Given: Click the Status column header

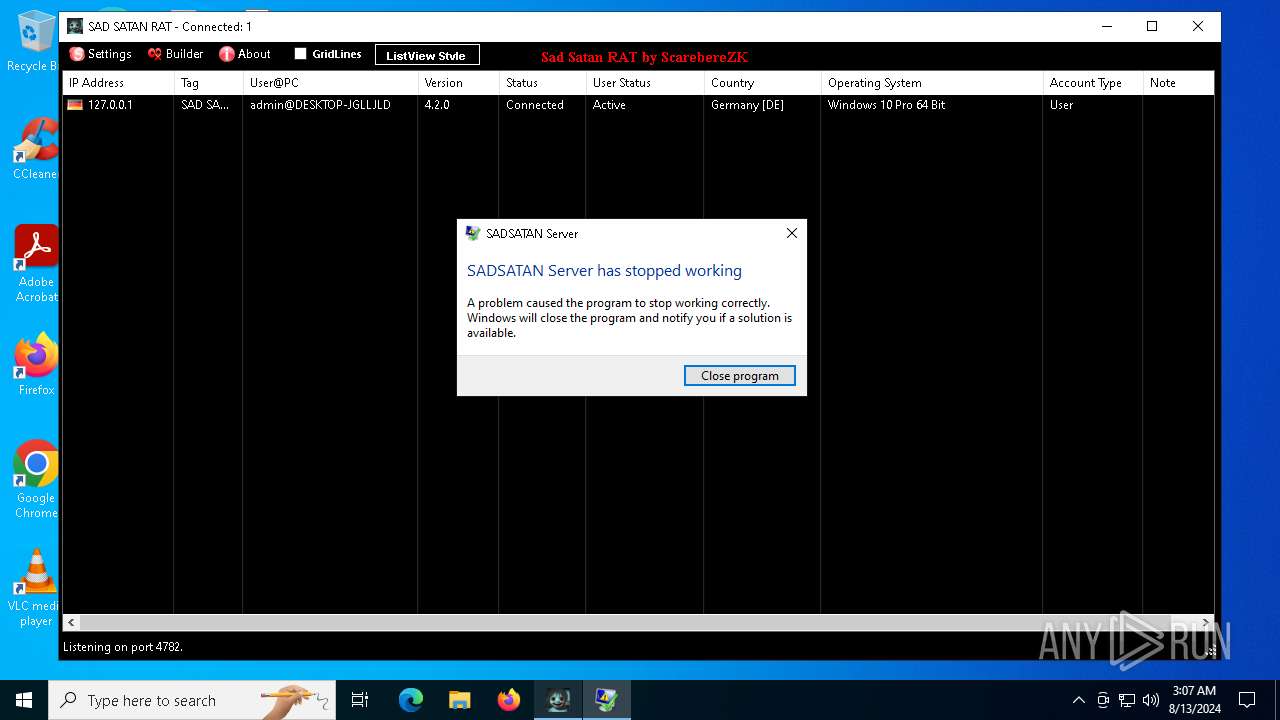Looking at the screenshot, I should click(x=543, y=83).
